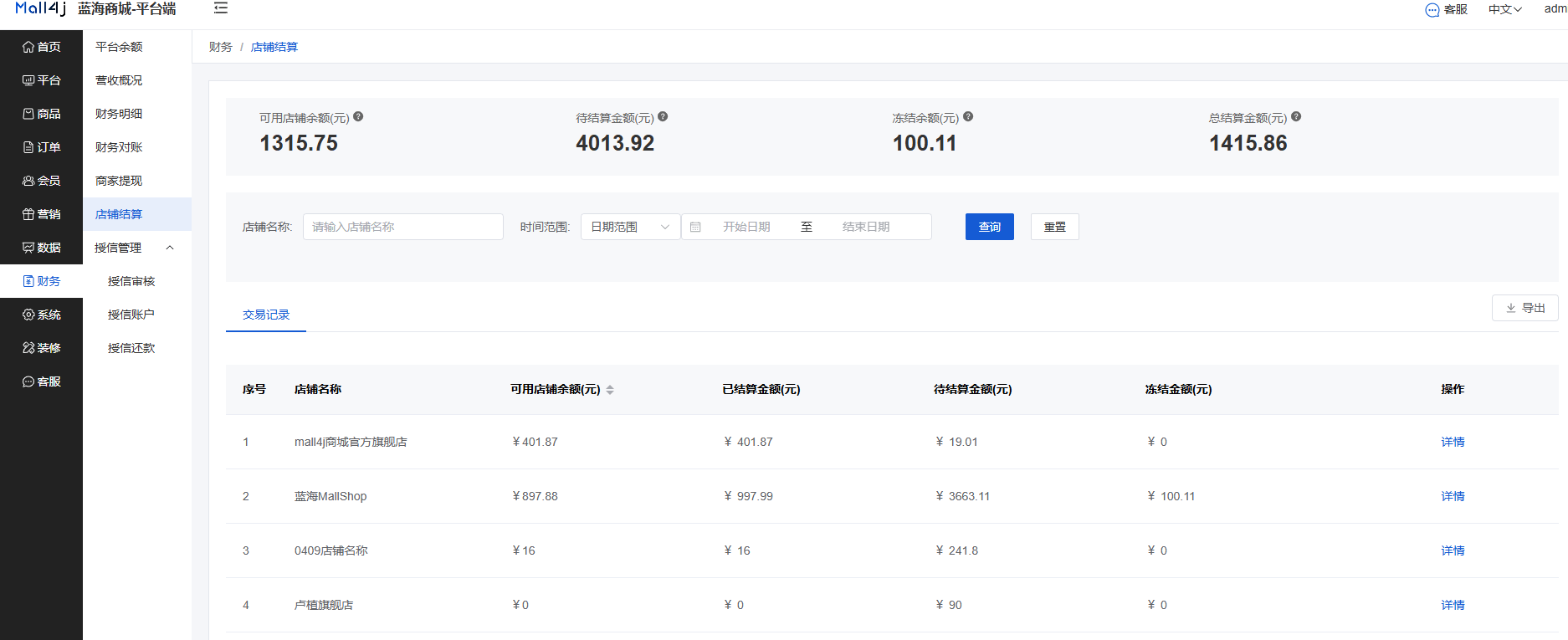This screenshot has width=1568, height=640.
Task: Go to 首页 in sidebar
Action: (x=41, y=47)
